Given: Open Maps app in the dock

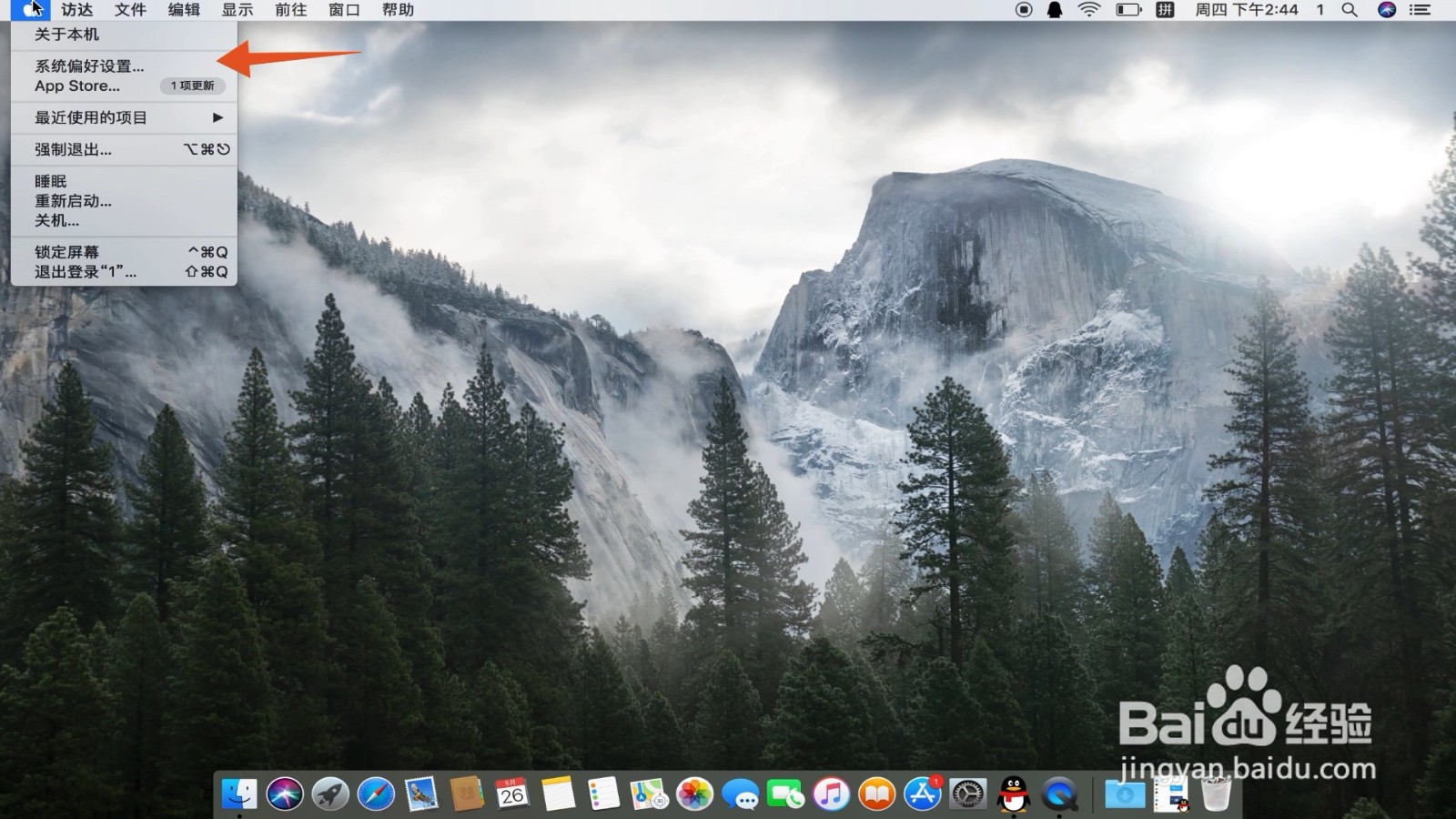Looking at the screenshot, I should pos(649,794).
